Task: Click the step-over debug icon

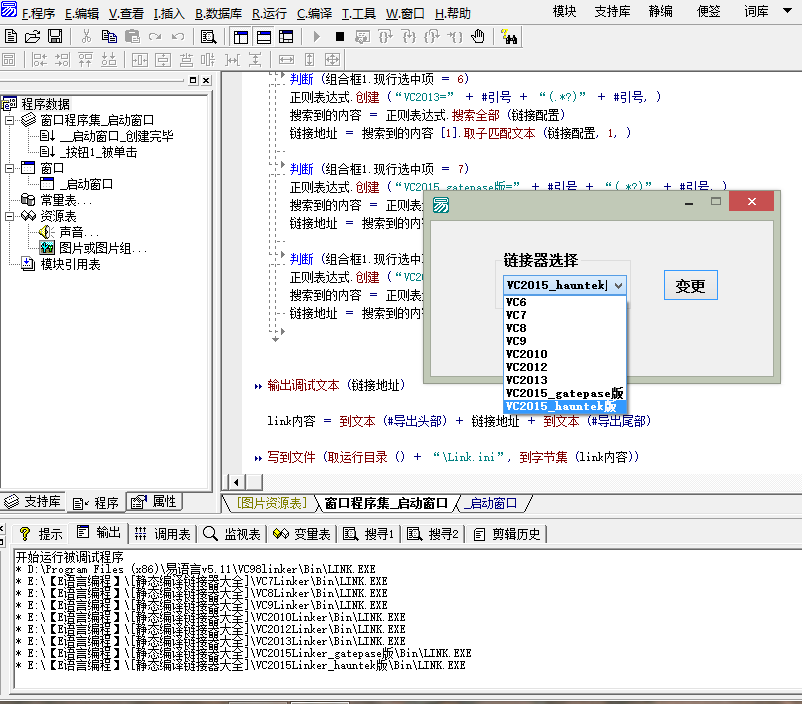Action: [x=385, y=37]
